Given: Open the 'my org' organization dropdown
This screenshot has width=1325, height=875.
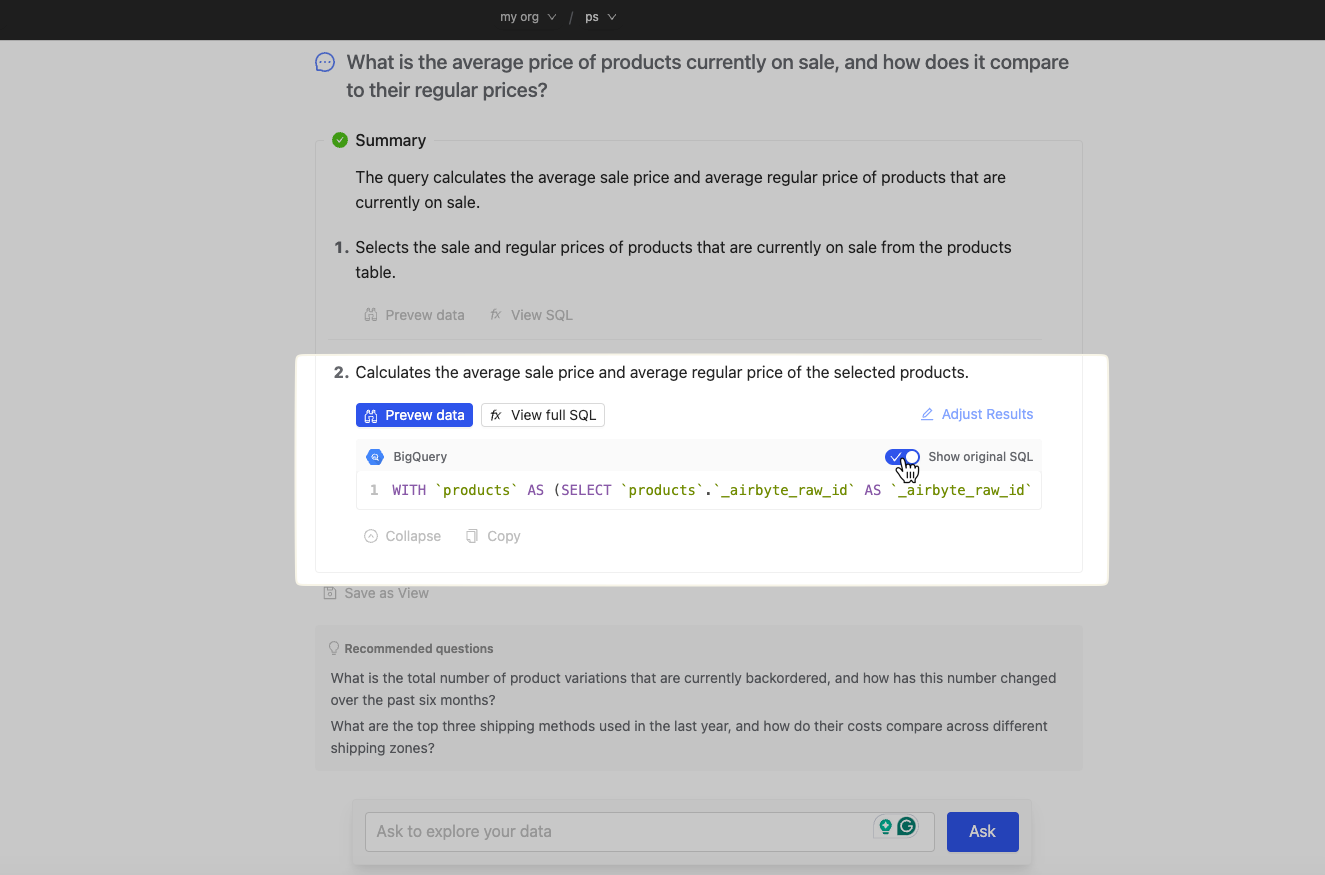Looking at the screenshot, I should tap(528, 17).
